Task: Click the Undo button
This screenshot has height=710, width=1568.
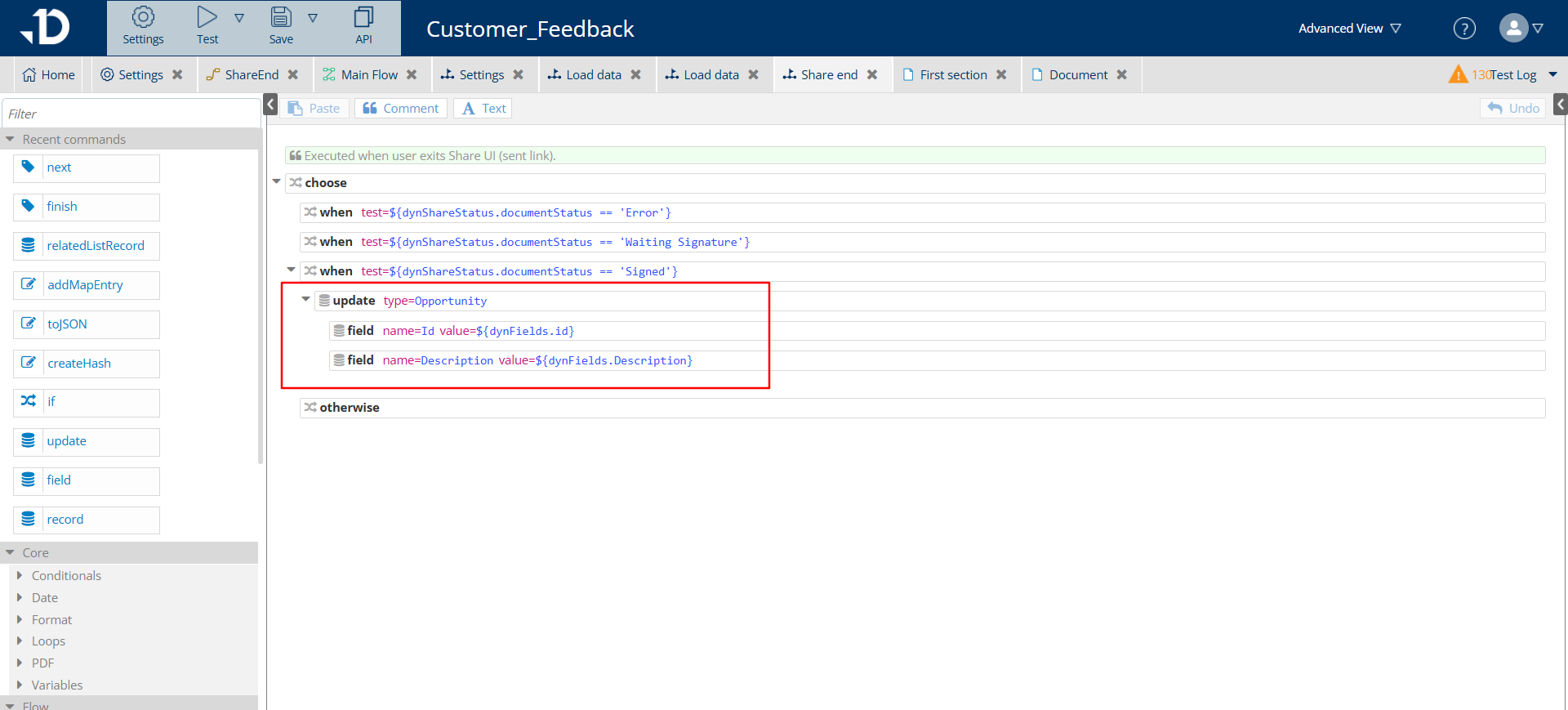Action: [1512, 108]
